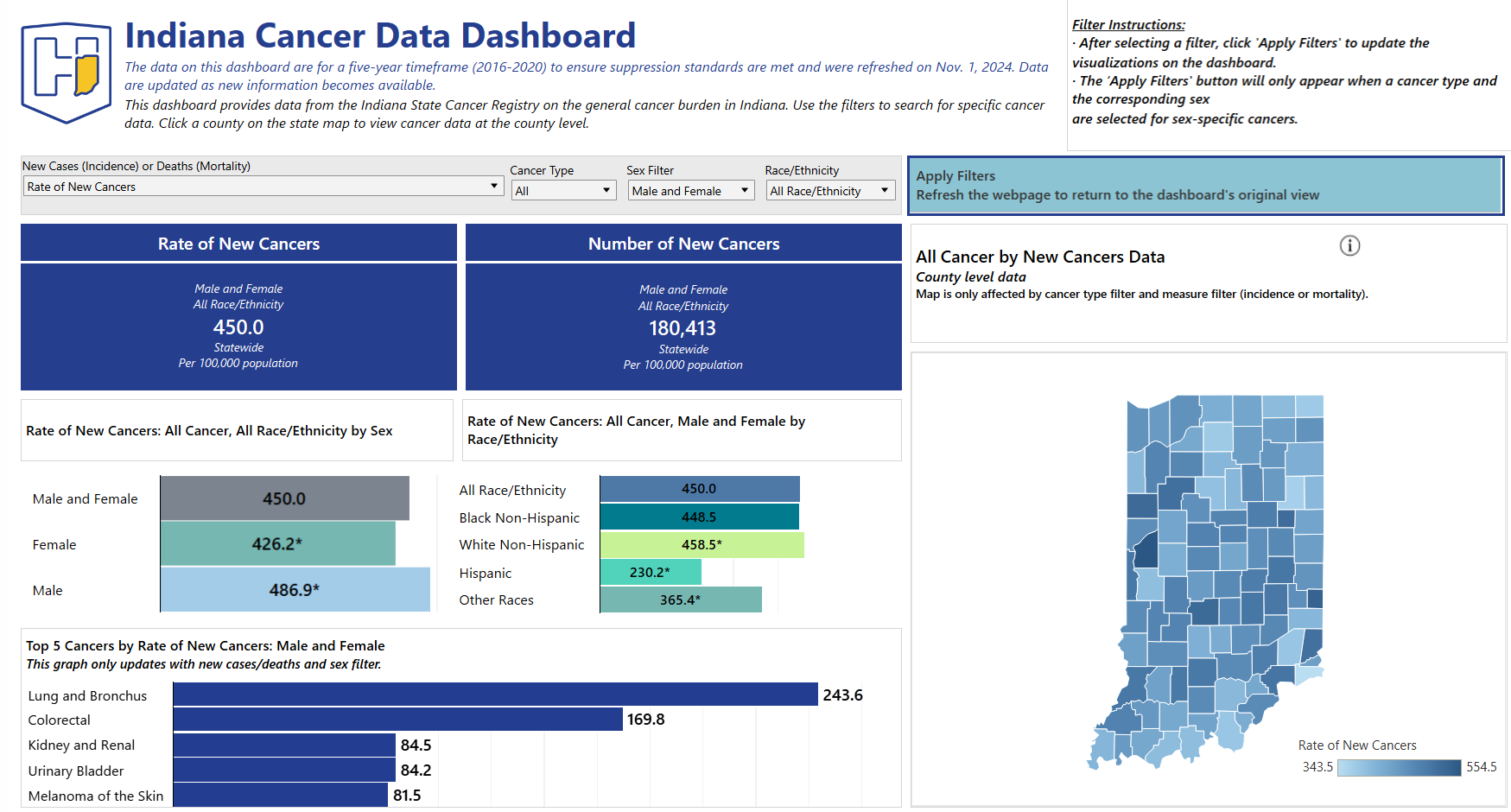1511x812 pixels.
Task: Open the Sex Filter dropdown
Action: pos(744,190)
